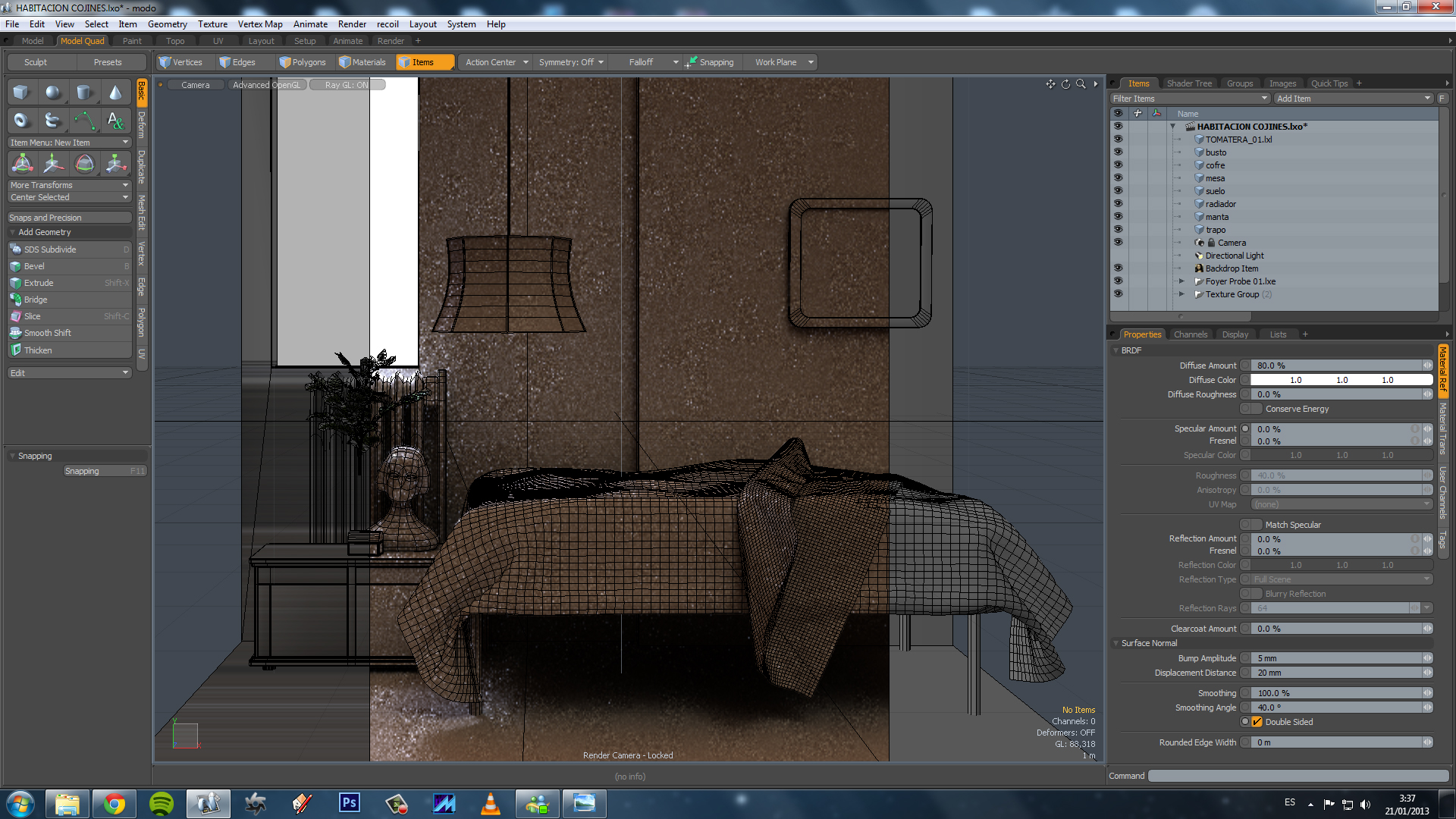Select the Torus primitive tool
Viewport: 1456px width, 819px height.
point(21,120)
